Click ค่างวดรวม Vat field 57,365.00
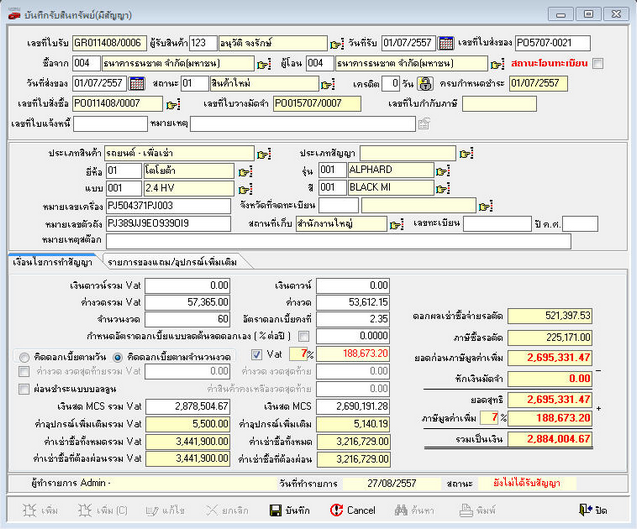This screenshot has height=529, width=637. (187, 303)
